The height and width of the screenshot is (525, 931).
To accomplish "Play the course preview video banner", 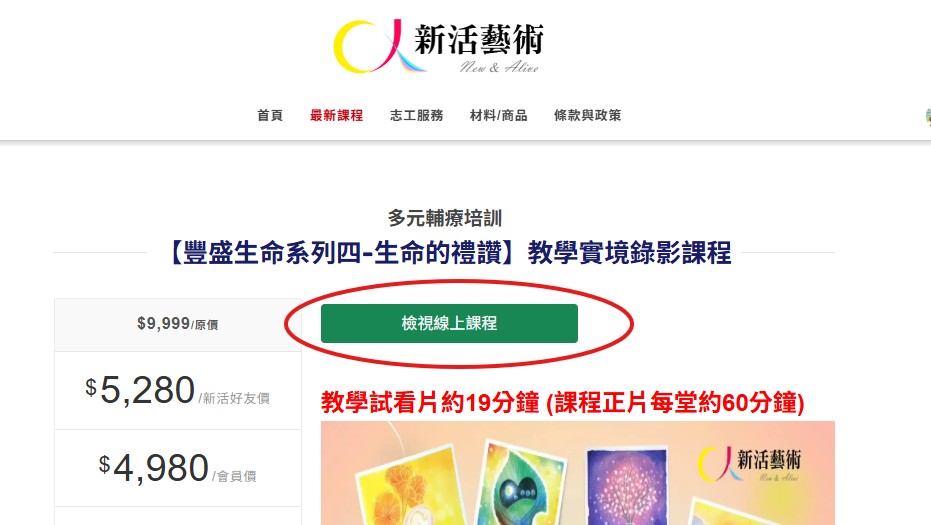I will tap(578, 473).
